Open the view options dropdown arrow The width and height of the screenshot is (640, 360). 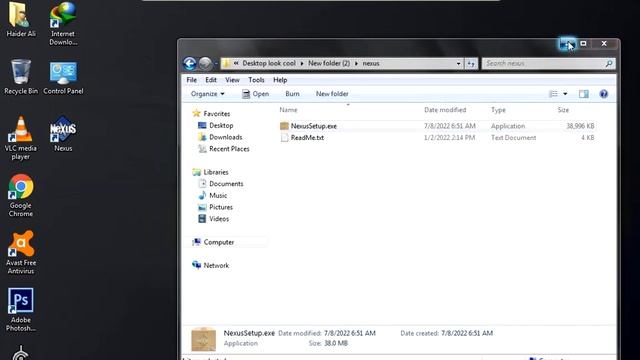[x=565, y=94]
